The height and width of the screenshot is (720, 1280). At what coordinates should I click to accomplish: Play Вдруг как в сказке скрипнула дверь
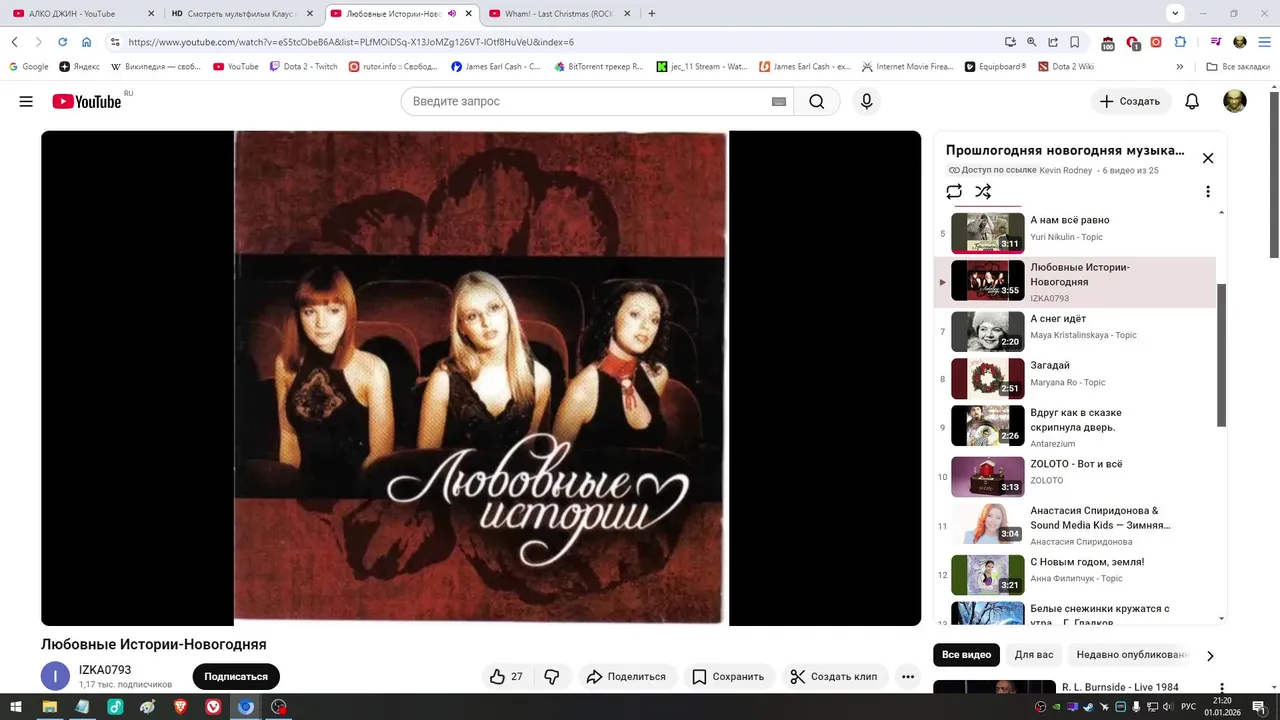pyautogui.click(x=1075, y=426)
